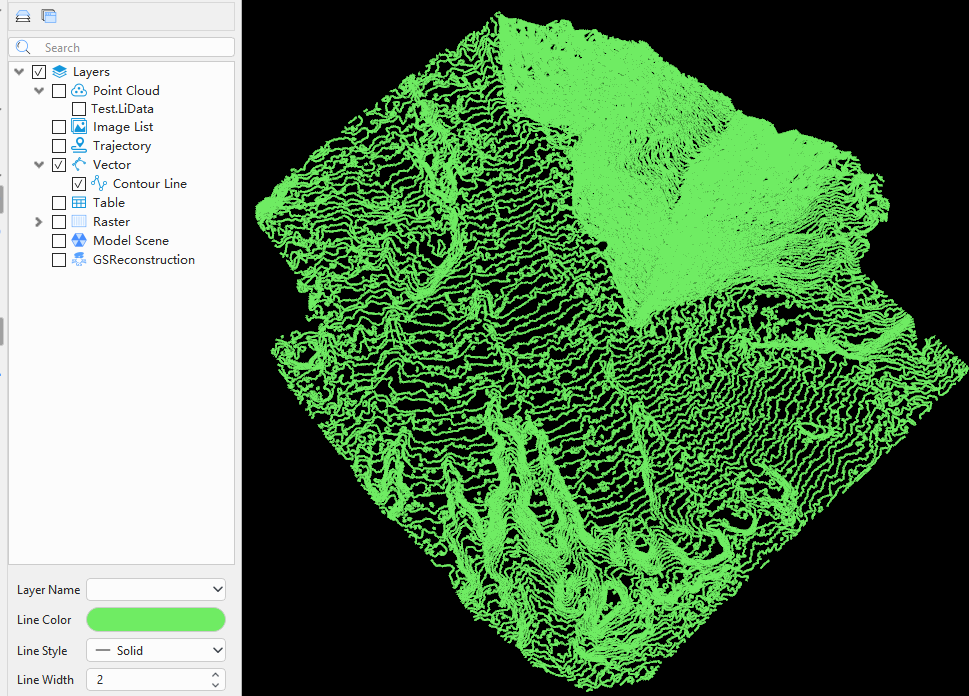This screenshot has height=696, width=969.
Task: Click the Table grid icon
Action: coord(79,202)
